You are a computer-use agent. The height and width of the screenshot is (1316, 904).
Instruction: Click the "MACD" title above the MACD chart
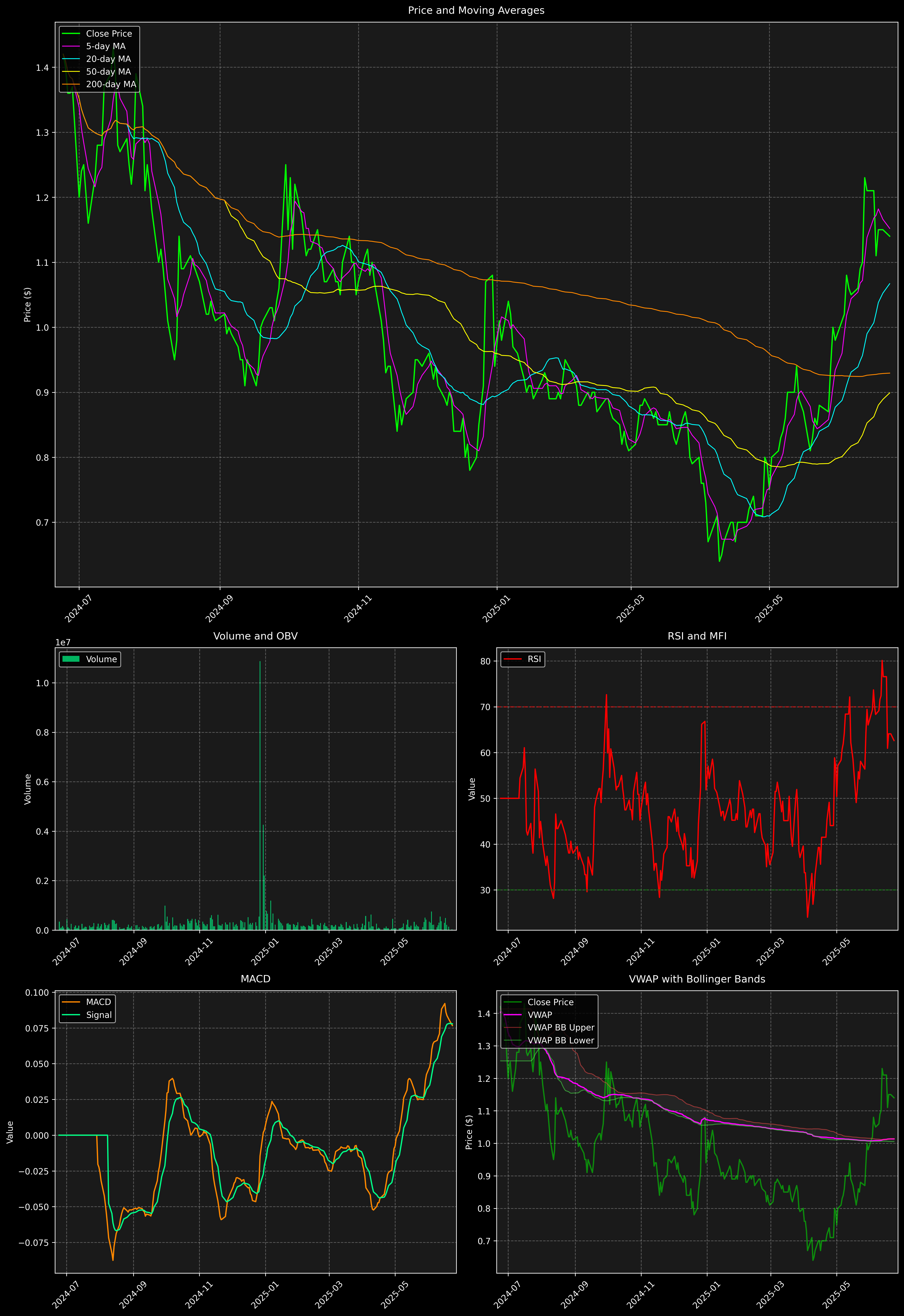pos(255,979)
